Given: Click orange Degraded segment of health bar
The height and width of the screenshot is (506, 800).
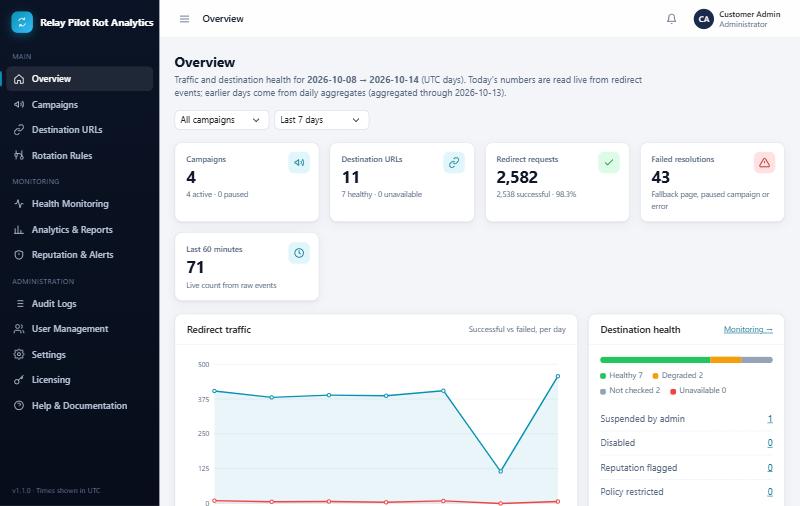Looking at the screenshot, I should pos(726,360).
